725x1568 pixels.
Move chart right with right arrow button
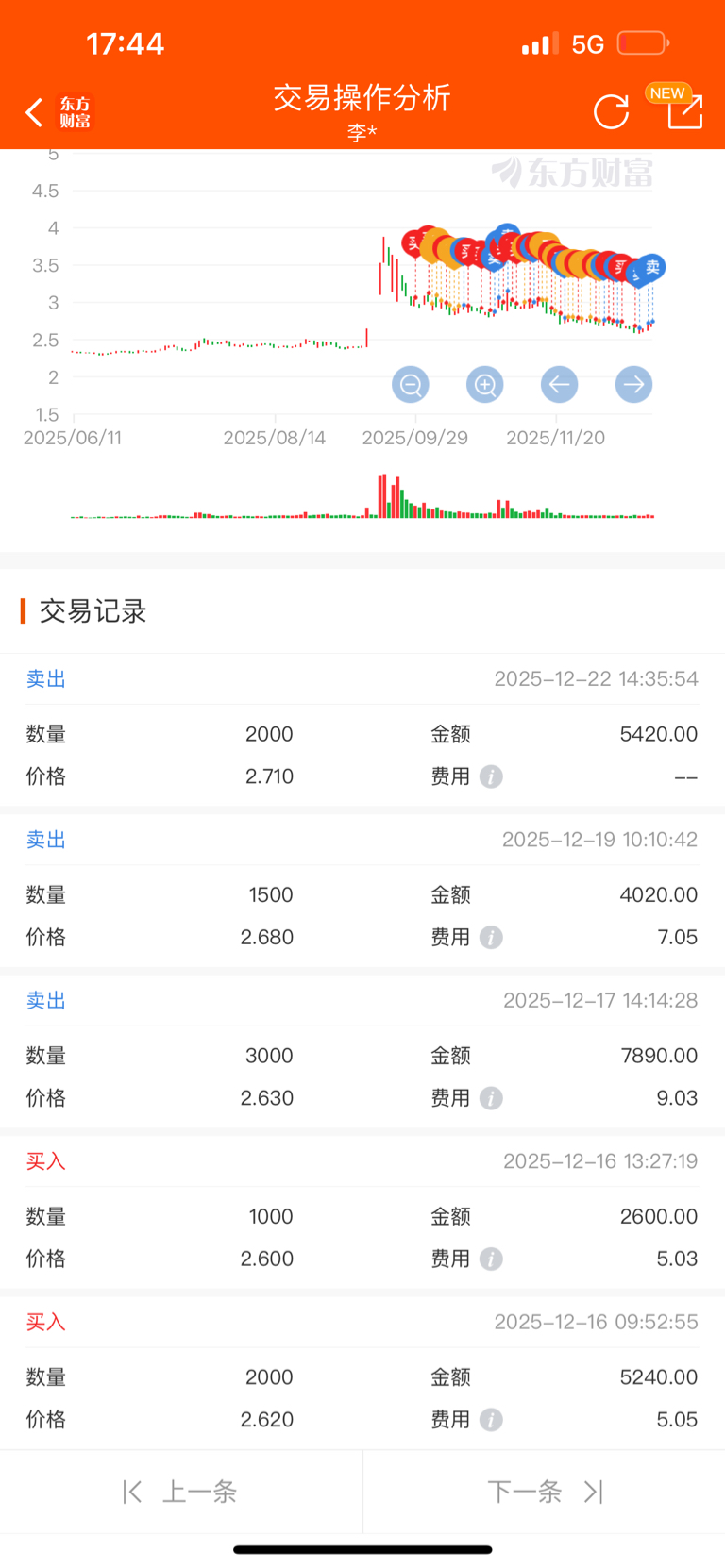pos(633,385)
